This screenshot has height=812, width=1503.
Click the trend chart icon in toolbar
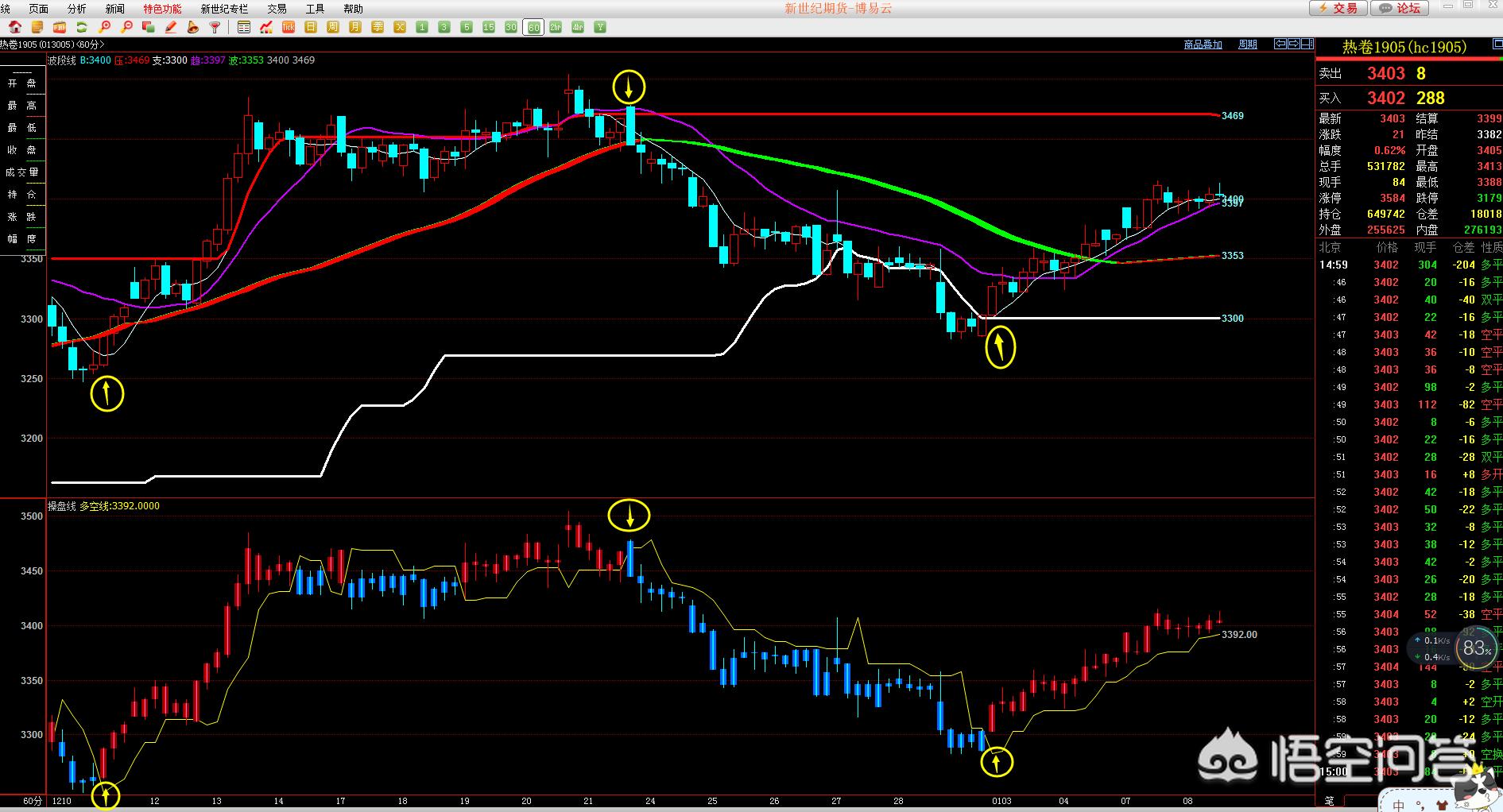pos(266,27)
